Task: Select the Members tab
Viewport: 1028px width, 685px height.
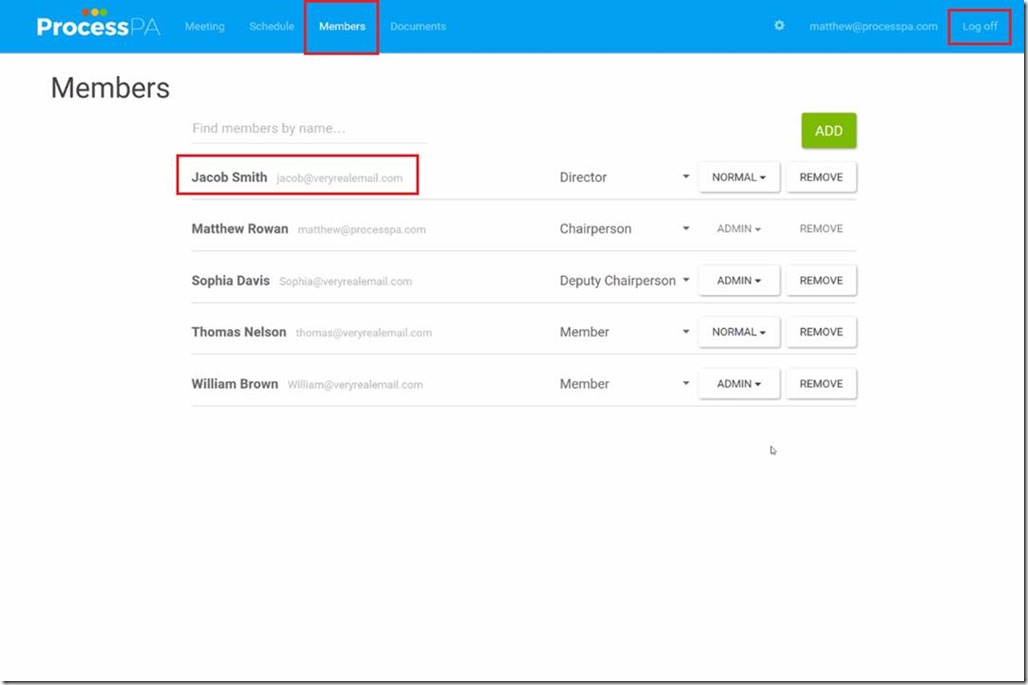Action: pyautogui.click(x=342, y=27)
